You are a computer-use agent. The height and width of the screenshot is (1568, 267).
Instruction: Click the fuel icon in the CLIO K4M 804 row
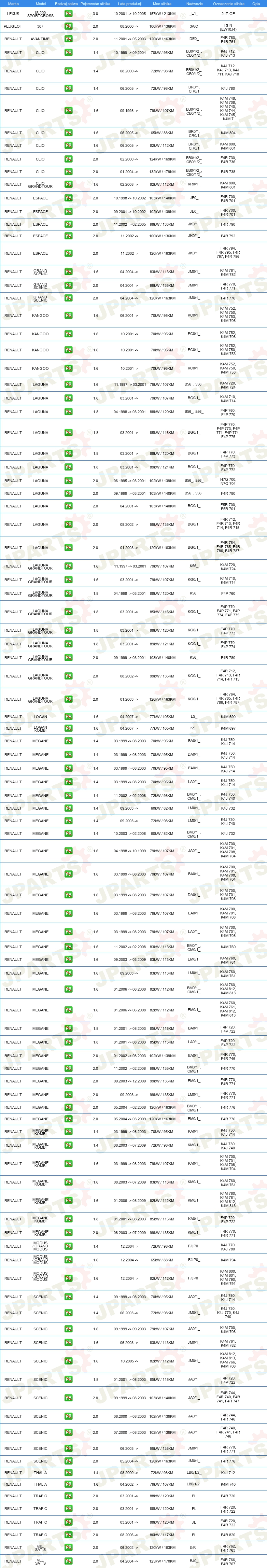pyautogui.click(x=68, y=133)
